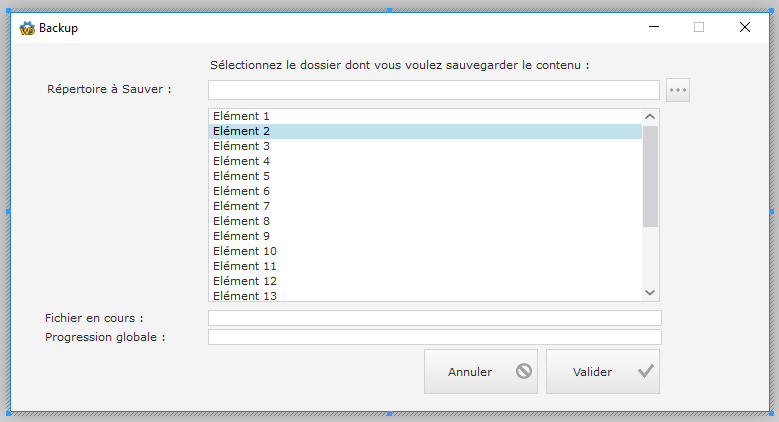Viewport: 779px width, 422px height.
Task: Choose Elément 13 at list bottom
Action: pos(245,295)
